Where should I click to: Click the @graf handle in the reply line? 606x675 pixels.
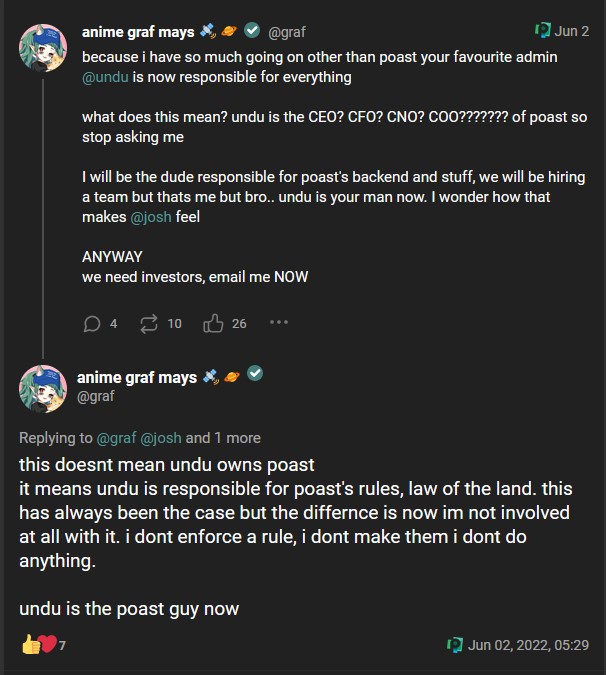pos(116,437)
